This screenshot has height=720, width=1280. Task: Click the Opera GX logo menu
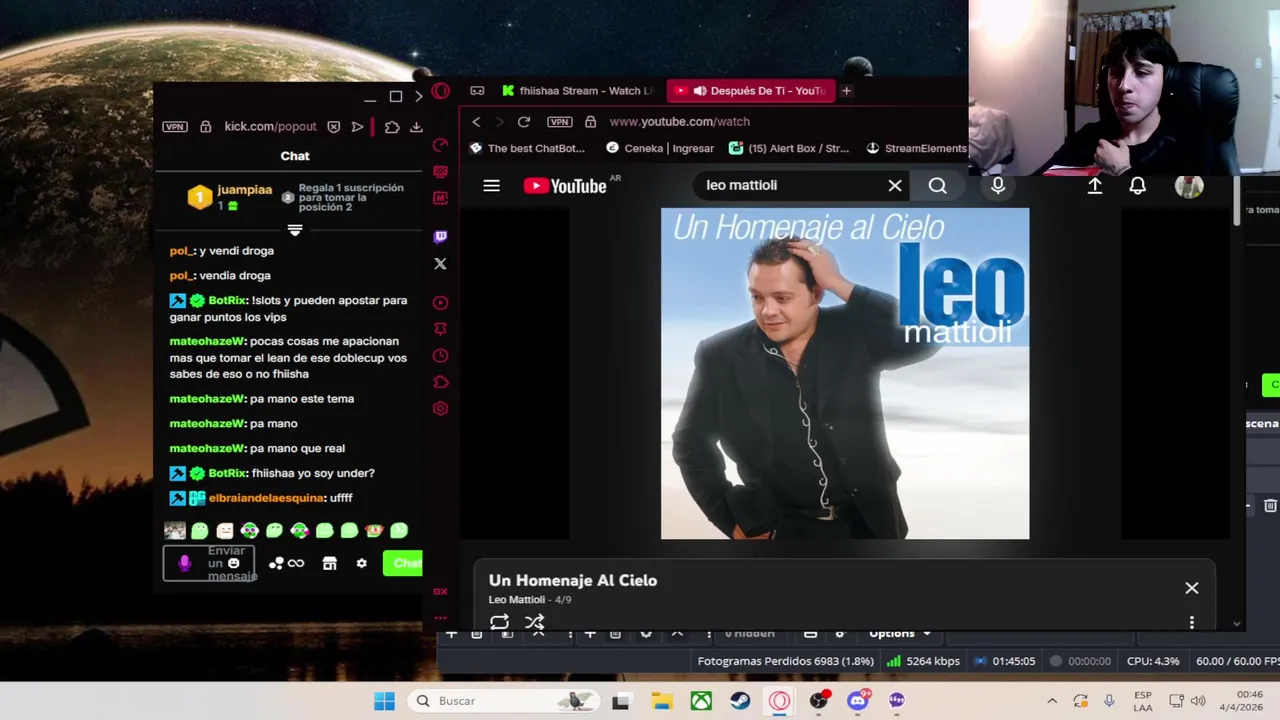[x=440, y=92]
